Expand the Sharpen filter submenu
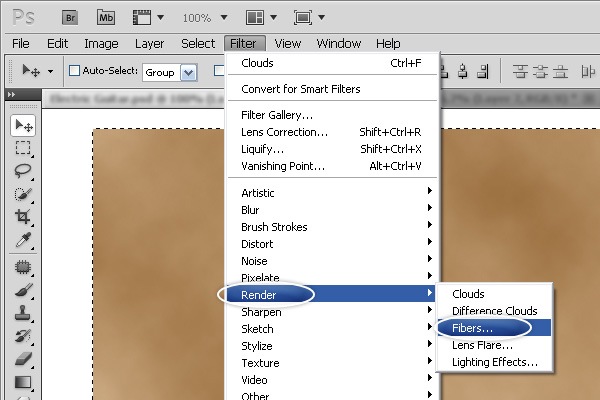This screenshot has width=600, height=400. pyautogui.click(x=333, y=312)
